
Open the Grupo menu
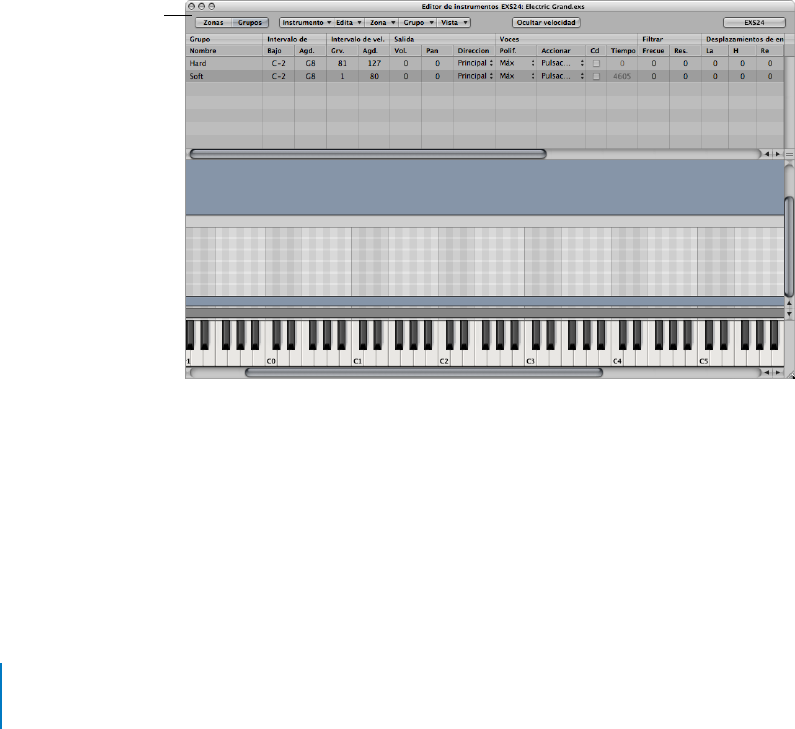click(418, 23)
